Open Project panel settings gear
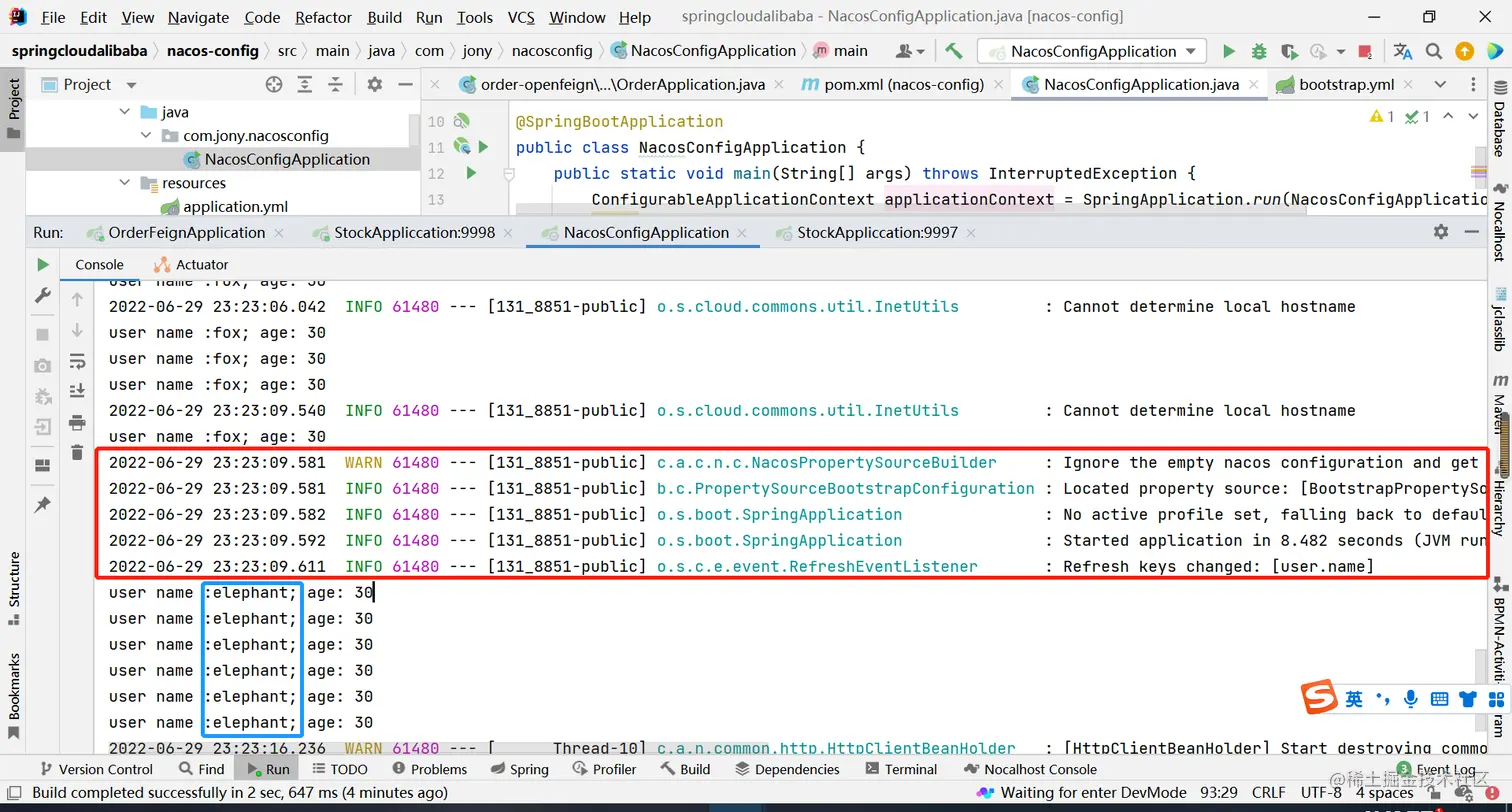Screen dimensions: 1512x812 click(x=374, y=85)
